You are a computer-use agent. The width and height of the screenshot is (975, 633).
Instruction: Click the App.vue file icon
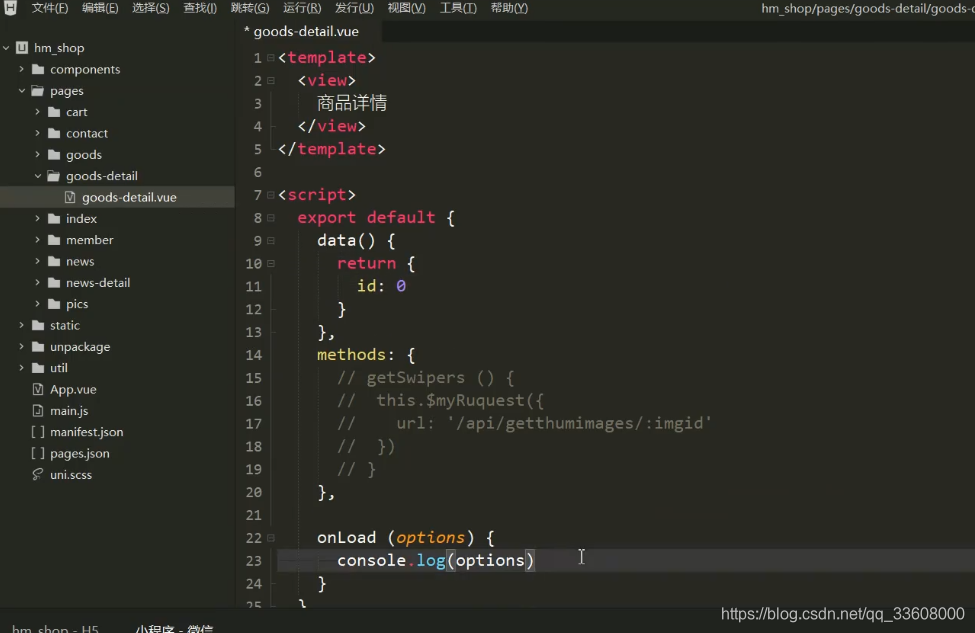pos(38,389)
